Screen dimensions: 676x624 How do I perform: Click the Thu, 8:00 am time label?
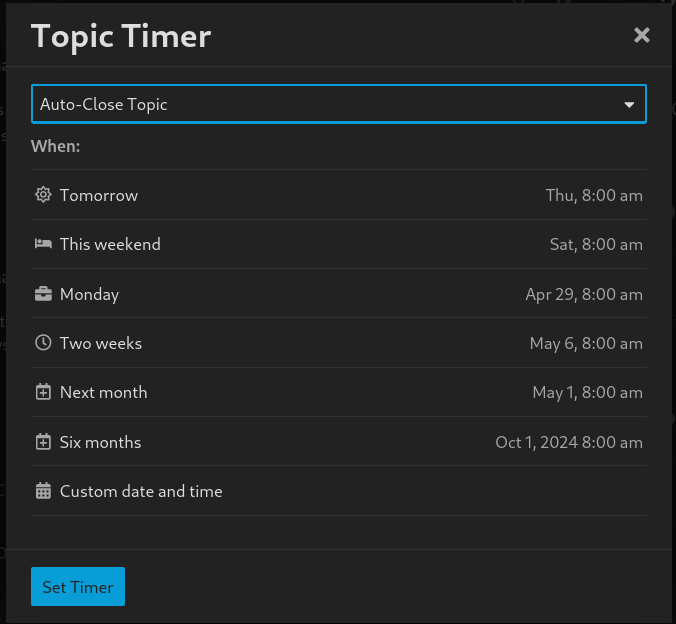pos(594,195)
